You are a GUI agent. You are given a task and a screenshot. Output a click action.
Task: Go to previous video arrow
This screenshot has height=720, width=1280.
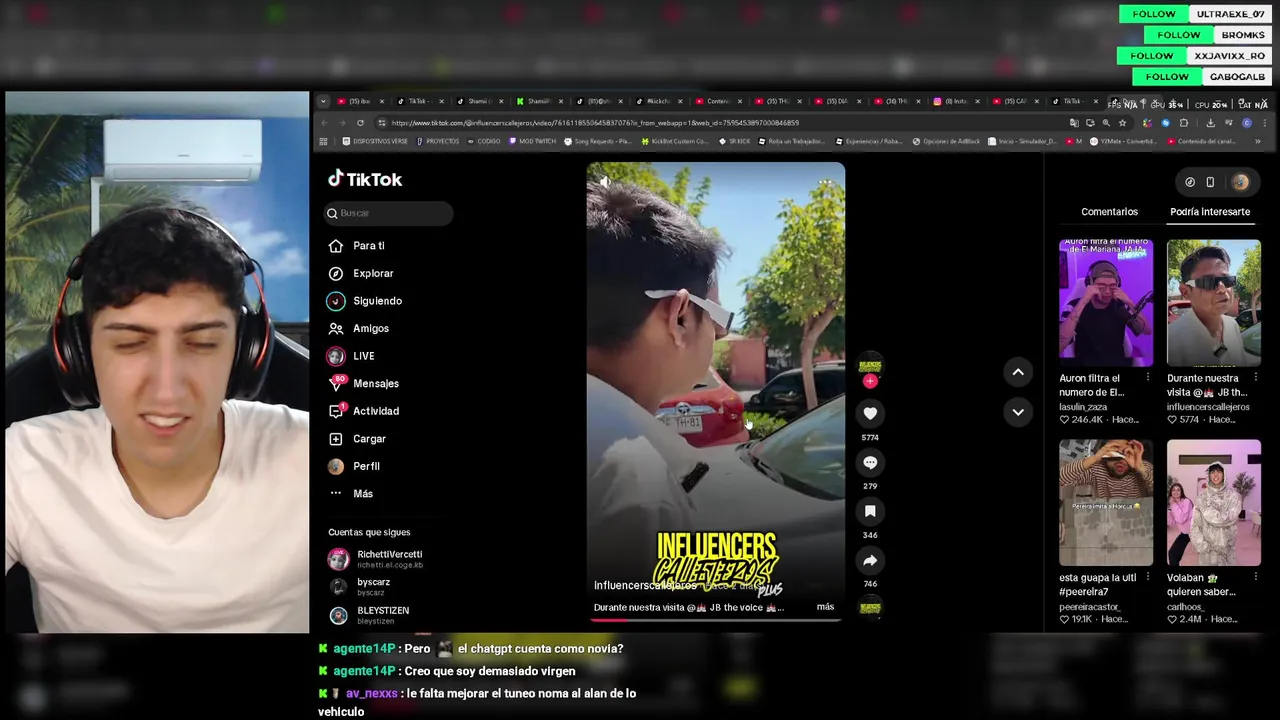tap(1018, 372)
